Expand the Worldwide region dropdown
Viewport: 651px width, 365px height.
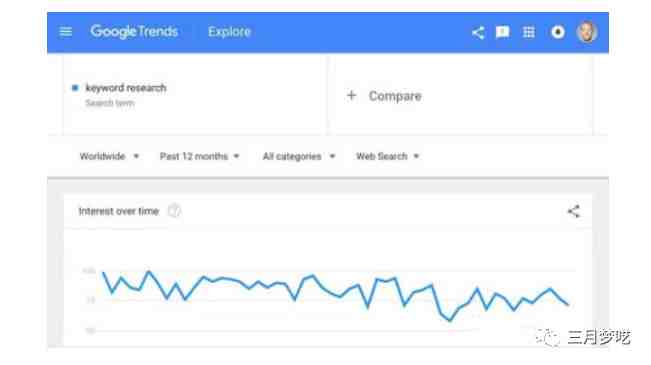click(109, 157)
